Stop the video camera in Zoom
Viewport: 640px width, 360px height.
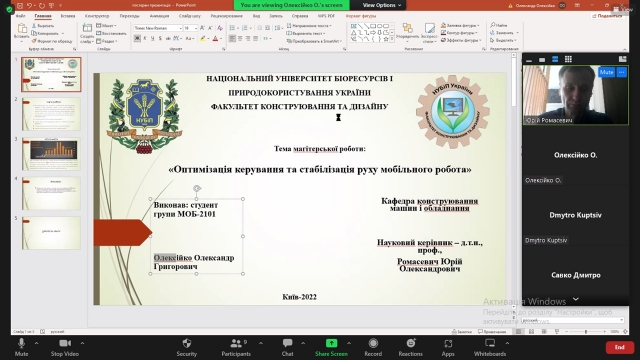tap(65, 347)
